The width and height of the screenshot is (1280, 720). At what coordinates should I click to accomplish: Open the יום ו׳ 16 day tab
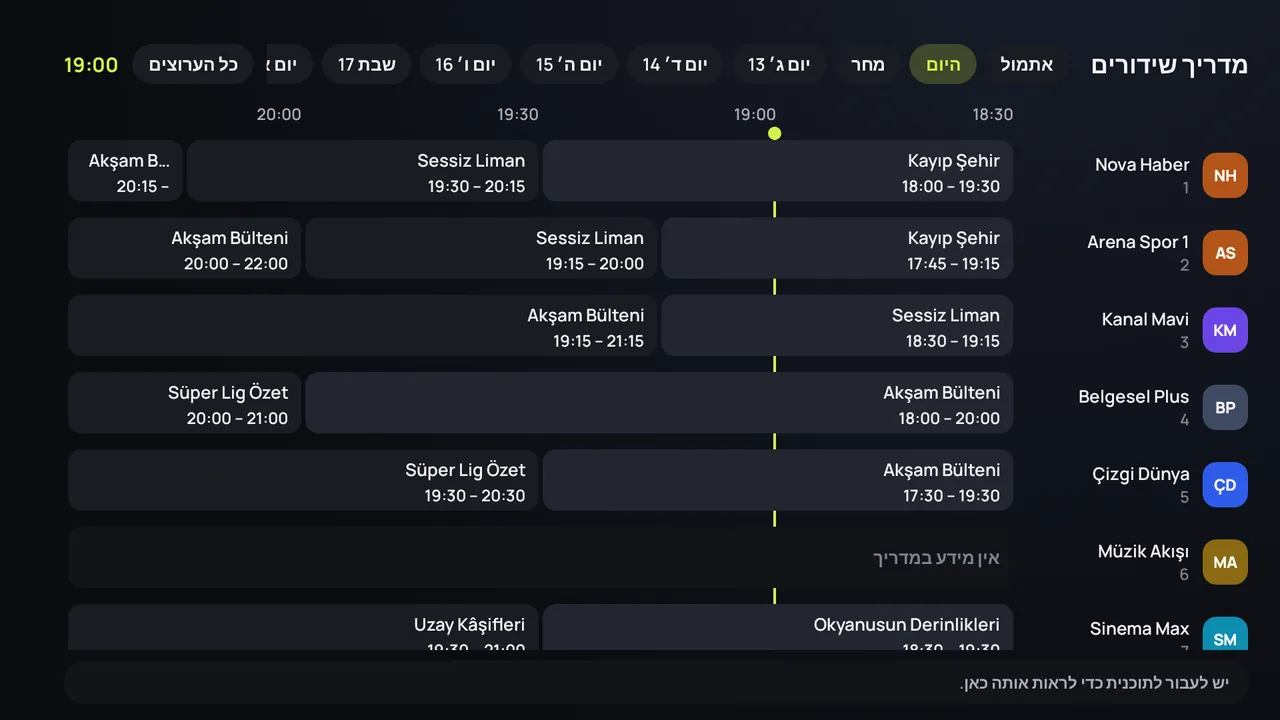[465, 65]
